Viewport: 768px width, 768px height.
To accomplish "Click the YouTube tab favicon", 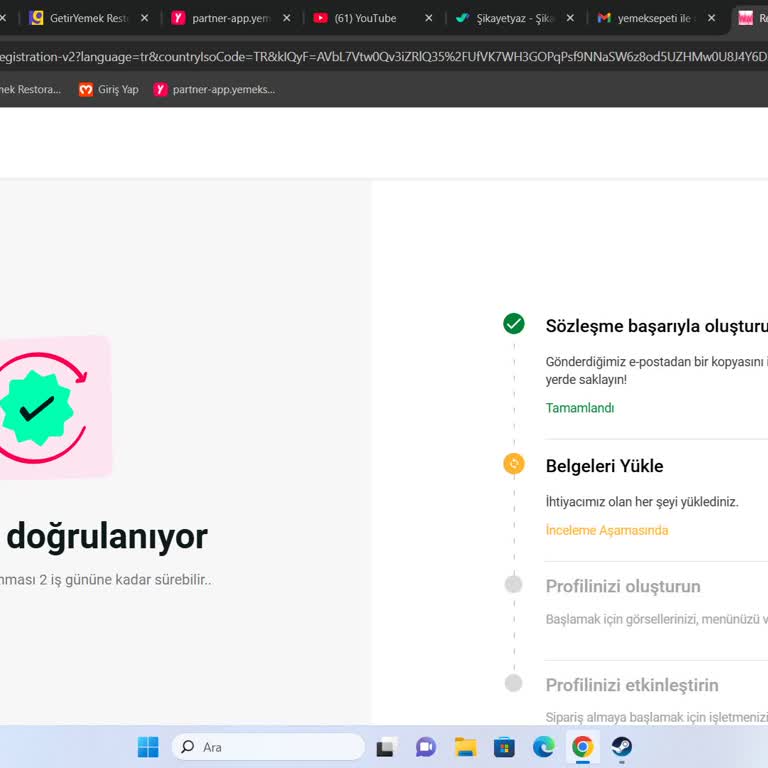I will click(x=320, y=18).
